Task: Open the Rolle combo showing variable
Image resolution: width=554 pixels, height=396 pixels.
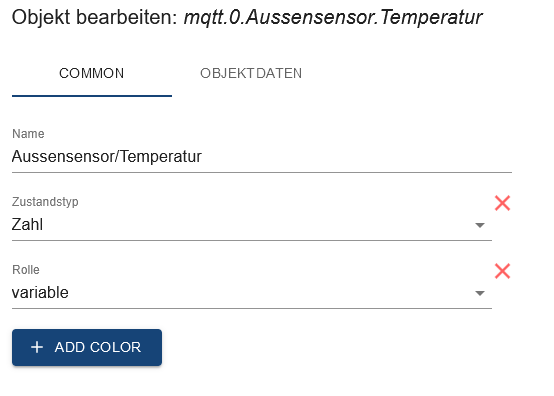Action: (252, 293)
